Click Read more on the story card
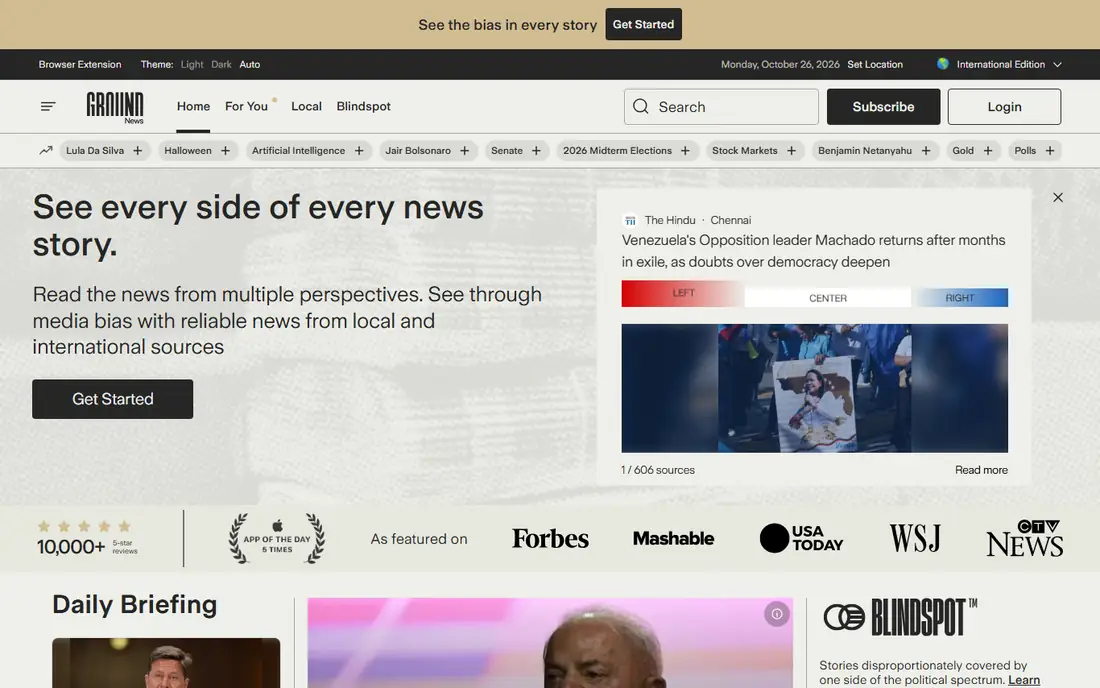This screenshot has height=688, width=1100. tap(981, 470)
